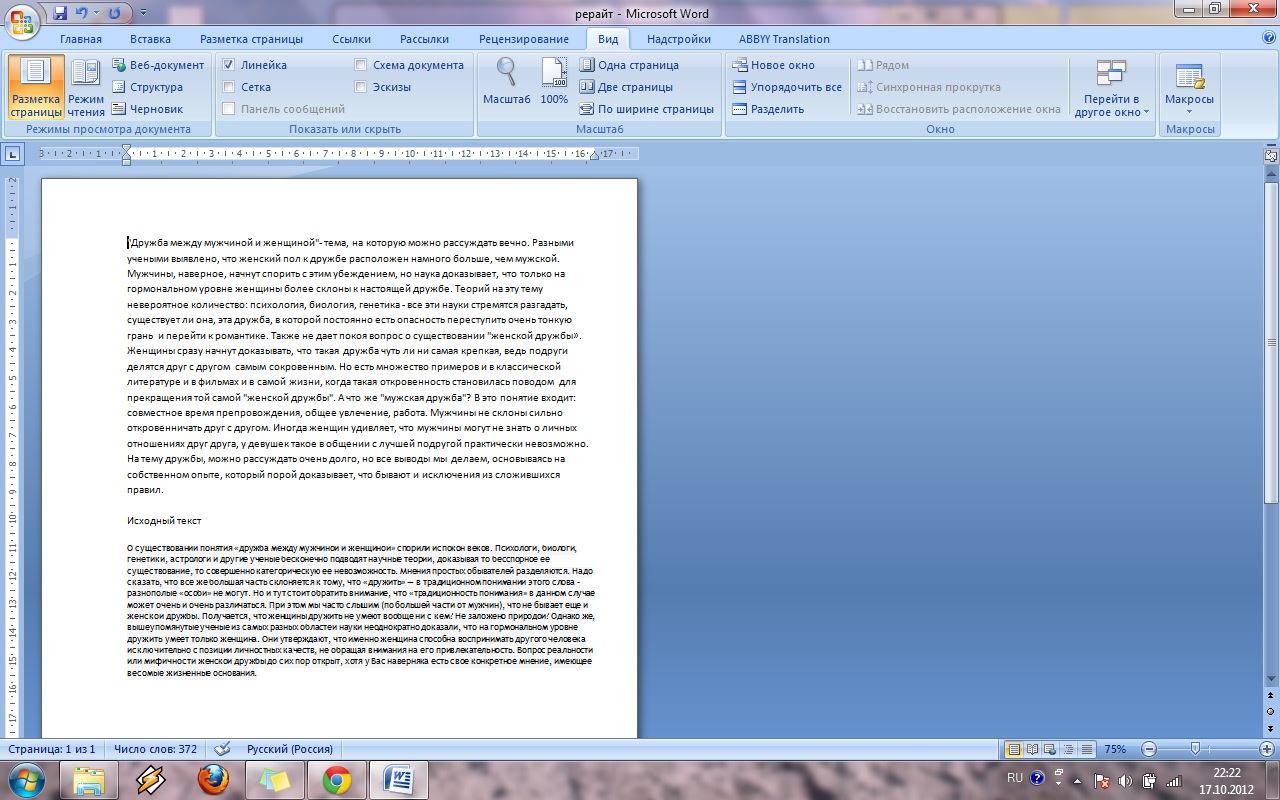Redo the last action

coord(114,13)
